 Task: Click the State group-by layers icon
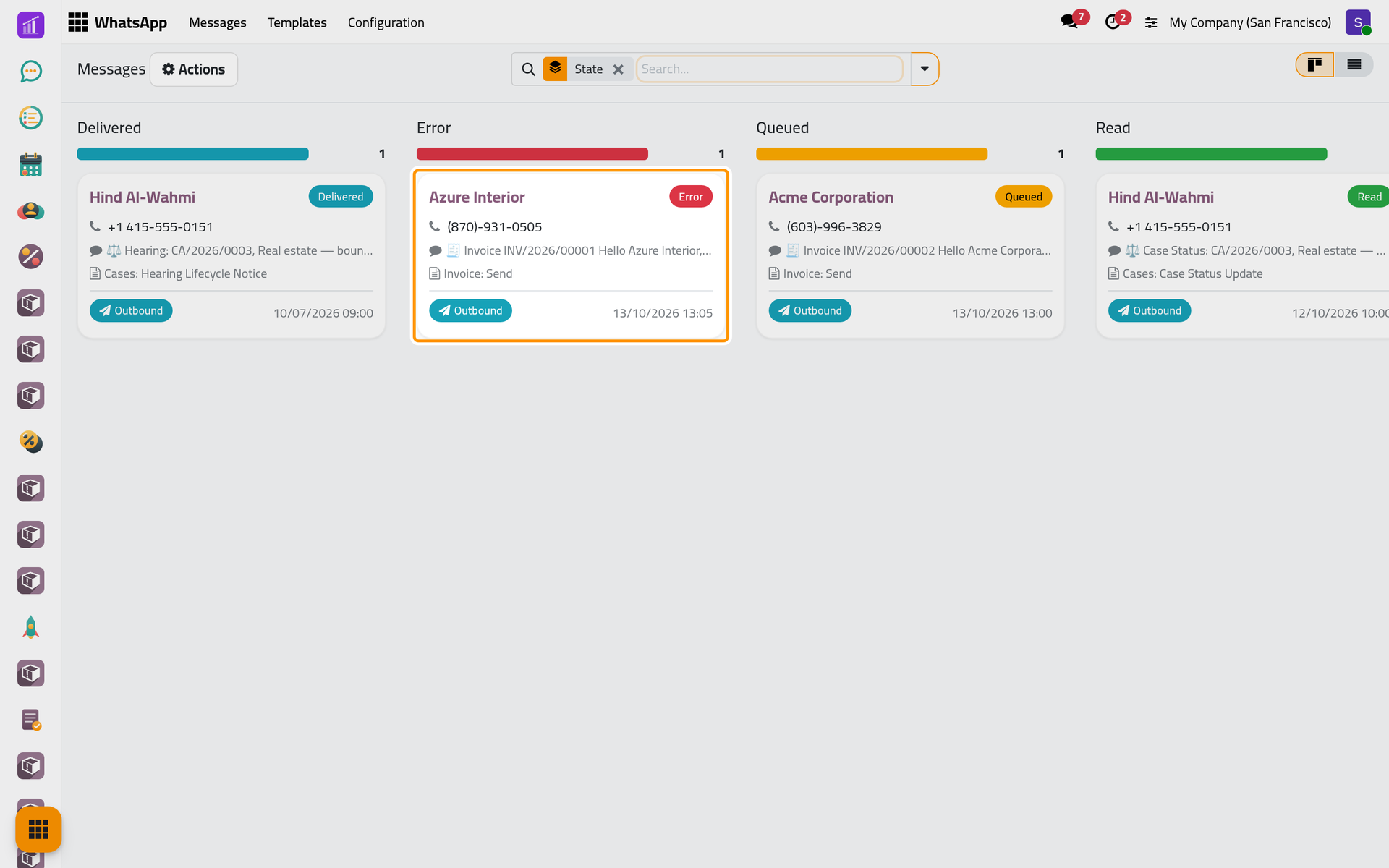555,69
